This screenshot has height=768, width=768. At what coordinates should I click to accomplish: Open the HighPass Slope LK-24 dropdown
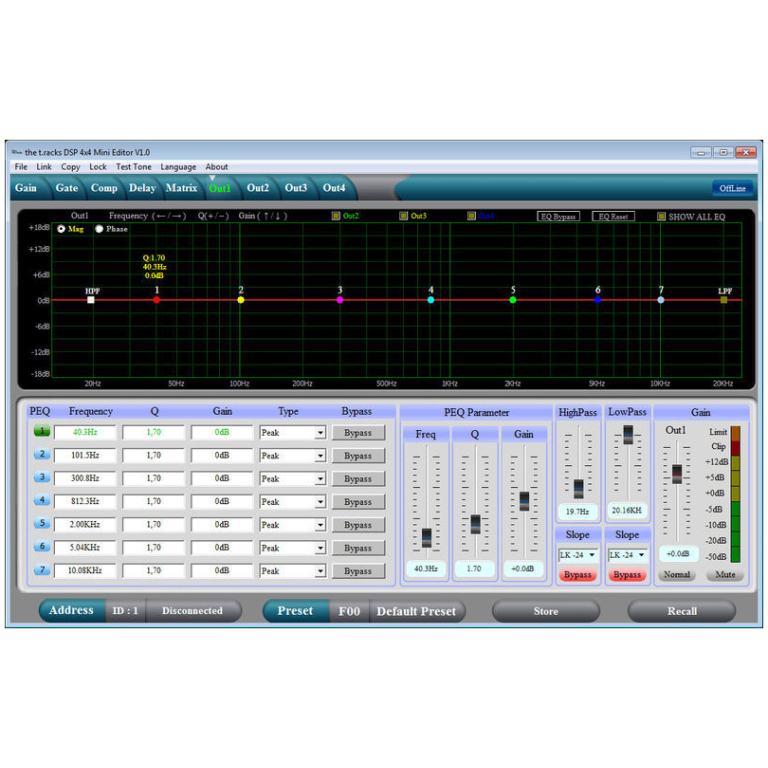pyautogui.click(x=578, y=555)
